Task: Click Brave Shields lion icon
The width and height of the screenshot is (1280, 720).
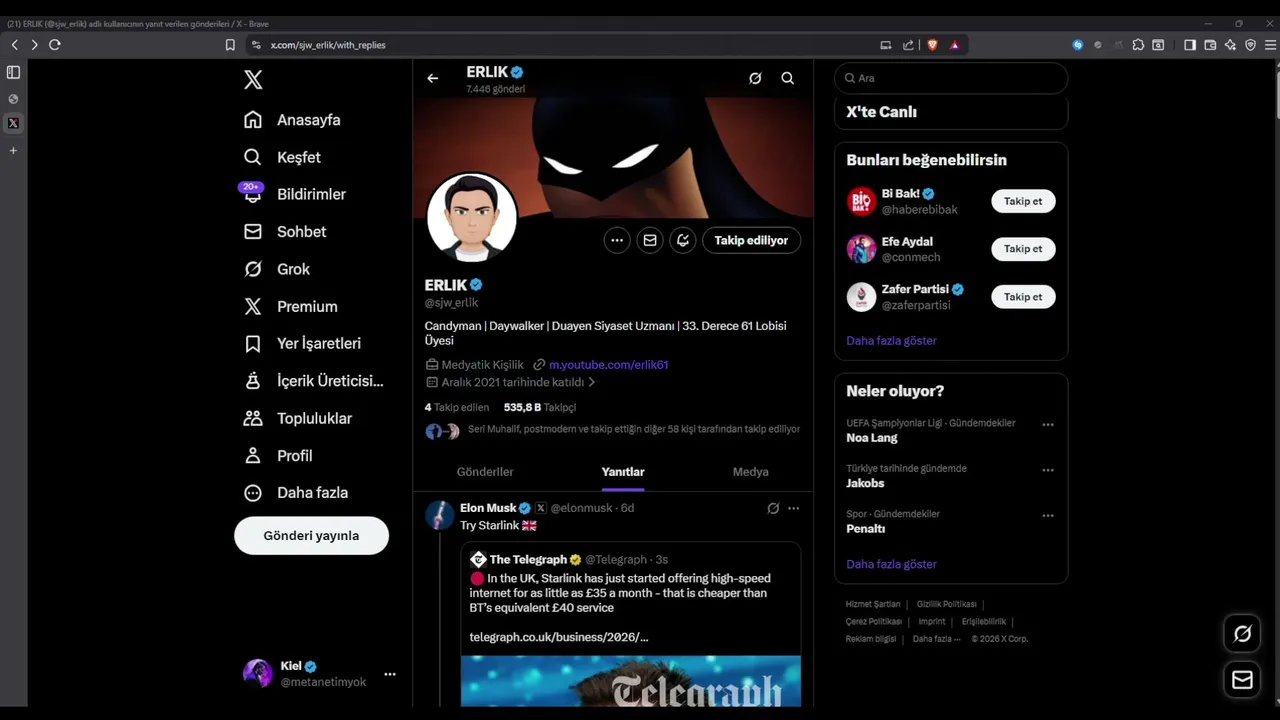Action: click(932, 44)
